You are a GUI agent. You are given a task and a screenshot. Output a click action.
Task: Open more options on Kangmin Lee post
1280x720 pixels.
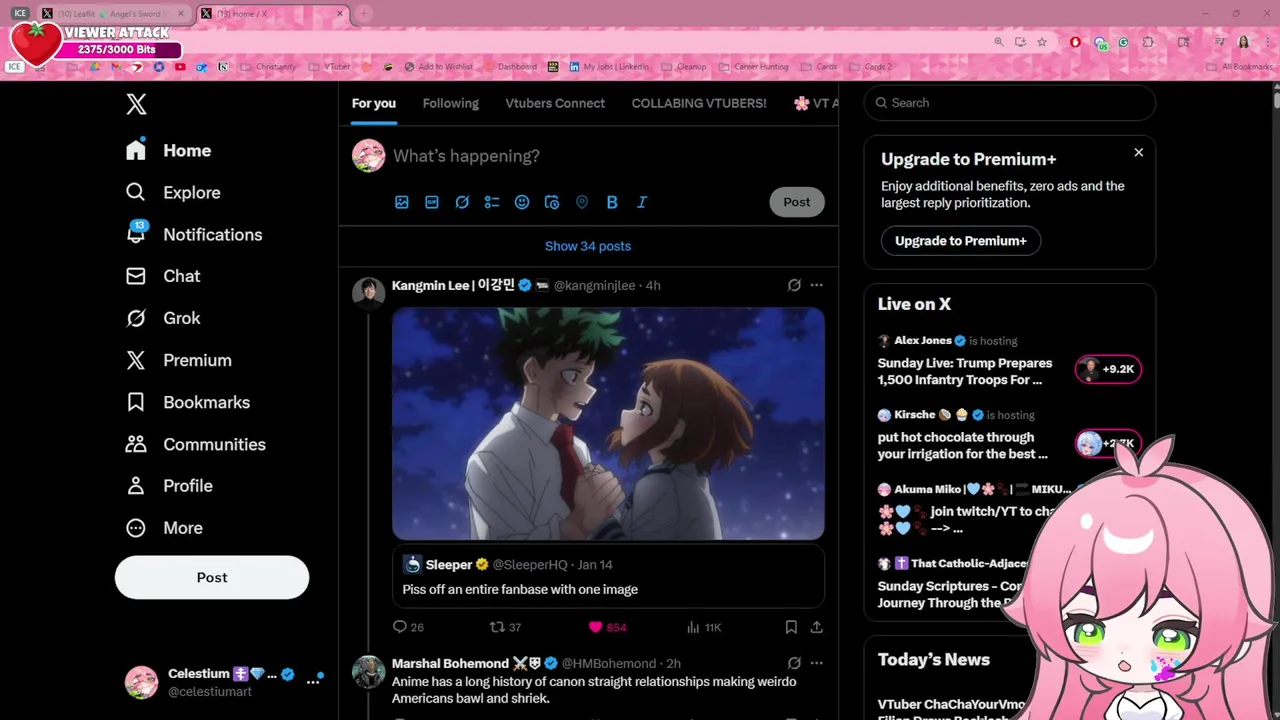pos(817,285)
